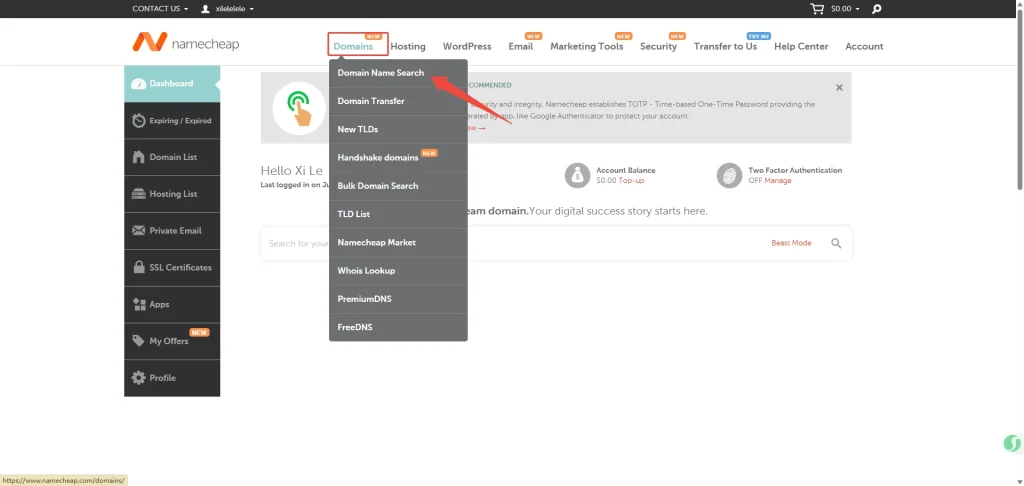This screenshot has height=486, width=1024.
Task: Click the Namecheap logo
Action: 185,43
